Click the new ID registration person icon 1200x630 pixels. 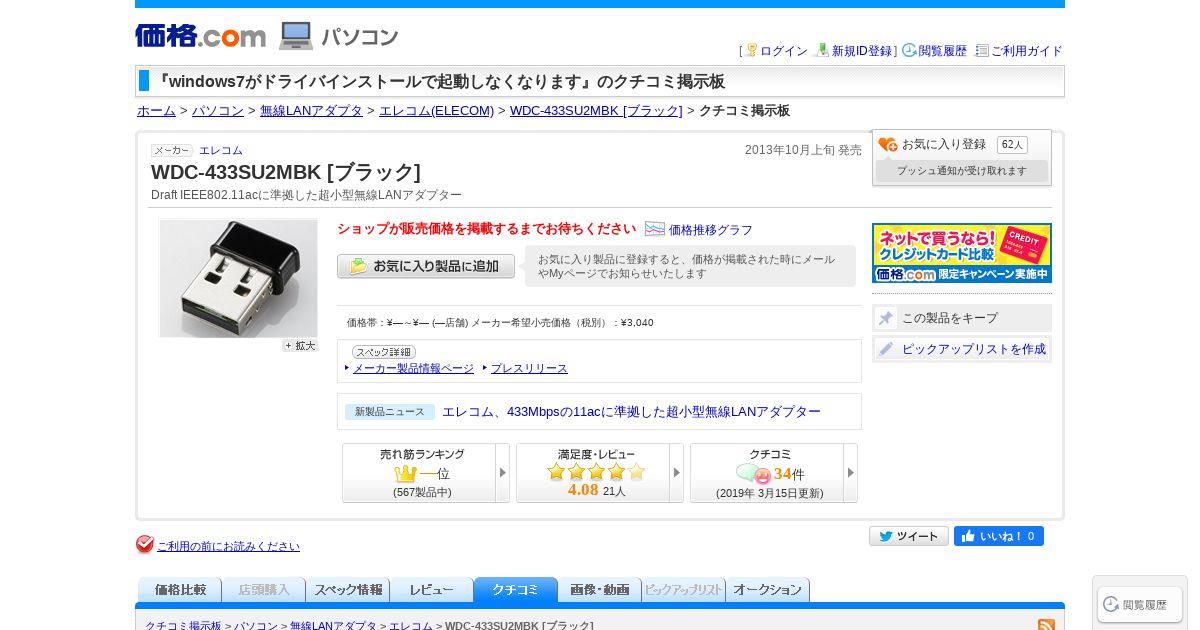tap(823, 50)
